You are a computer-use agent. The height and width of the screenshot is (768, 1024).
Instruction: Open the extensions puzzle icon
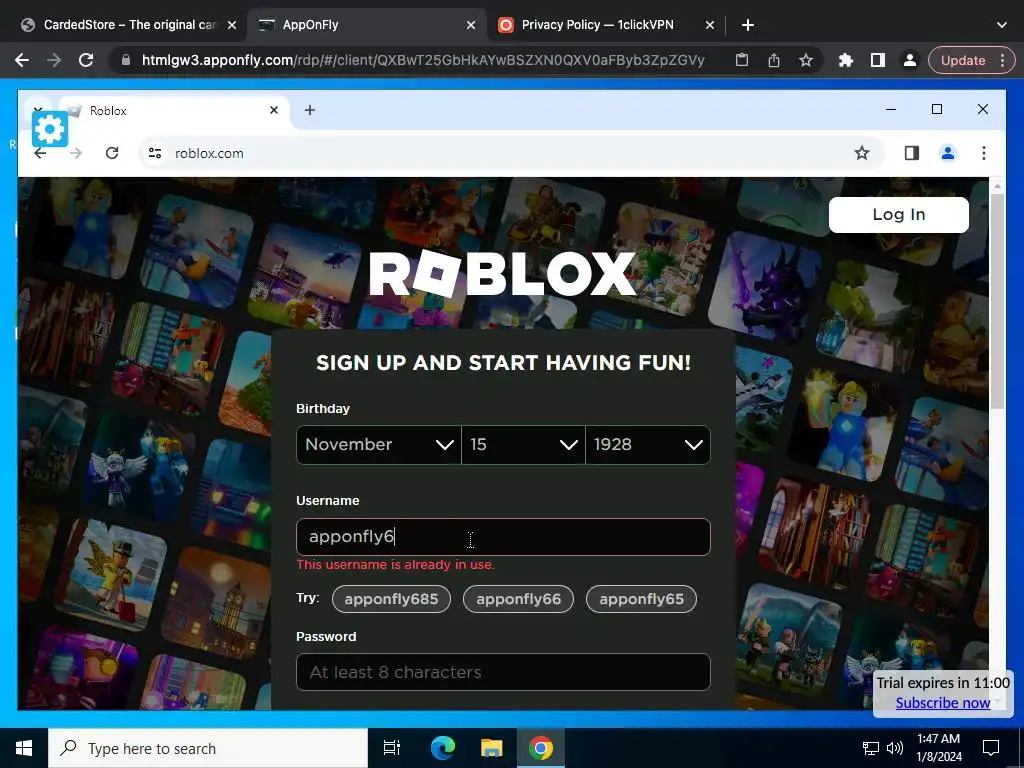846,60
